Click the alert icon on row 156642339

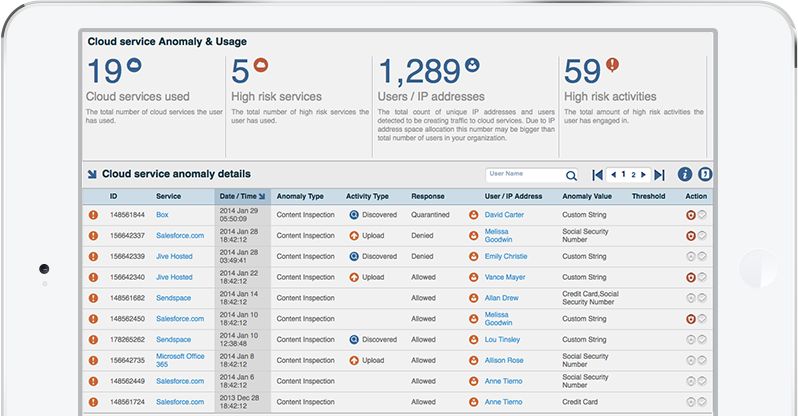click(94, 257)
